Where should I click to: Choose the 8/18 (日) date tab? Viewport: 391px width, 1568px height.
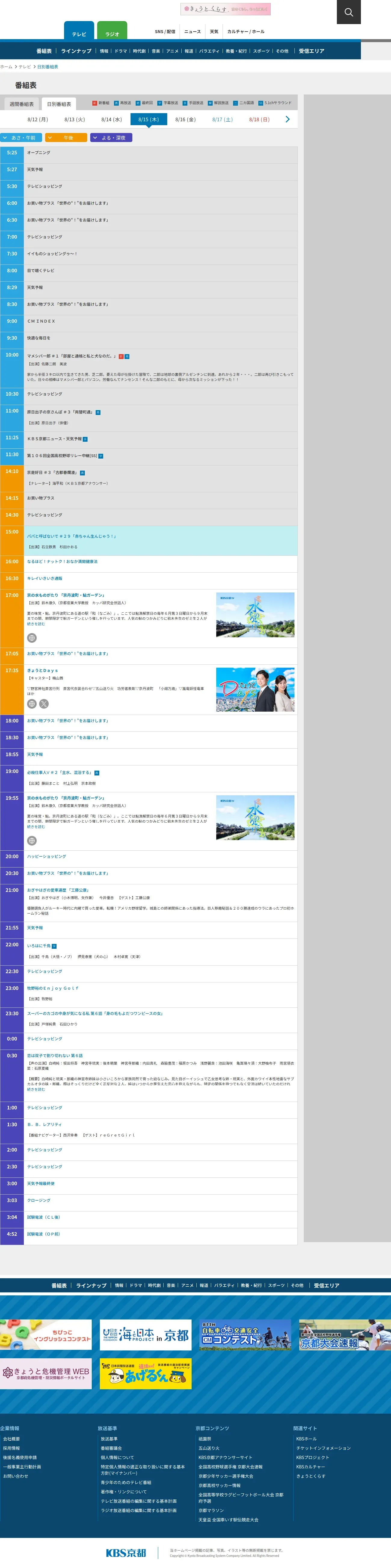tap(260, 119)
